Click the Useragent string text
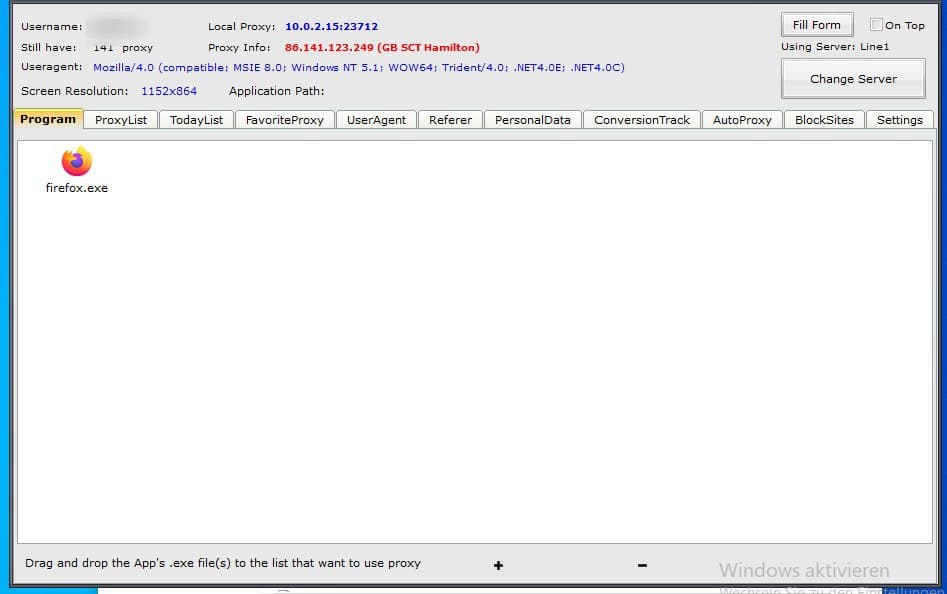 tap(358, 68)
